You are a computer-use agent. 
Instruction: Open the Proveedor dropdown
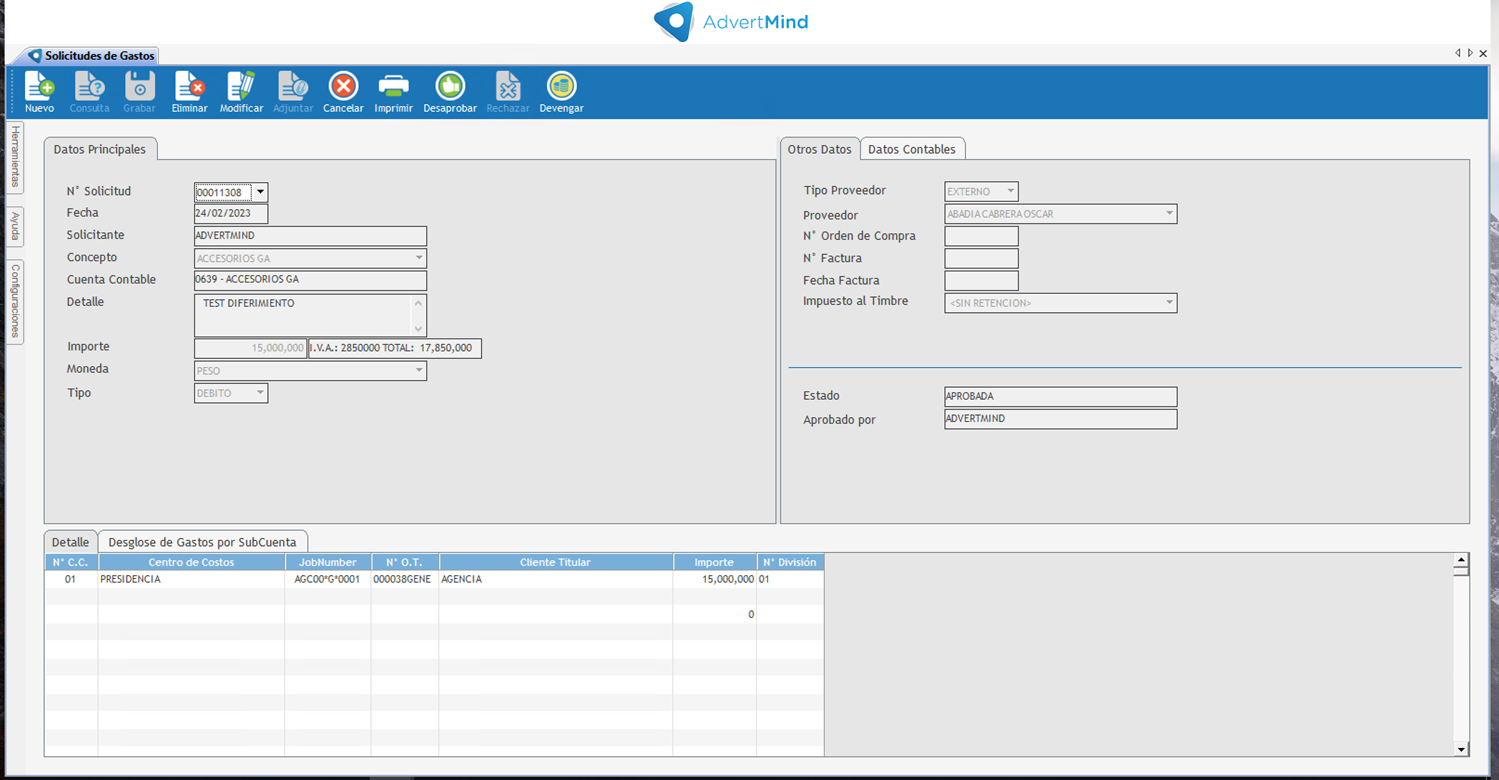pyautogui.click(x=1169, y=213)
